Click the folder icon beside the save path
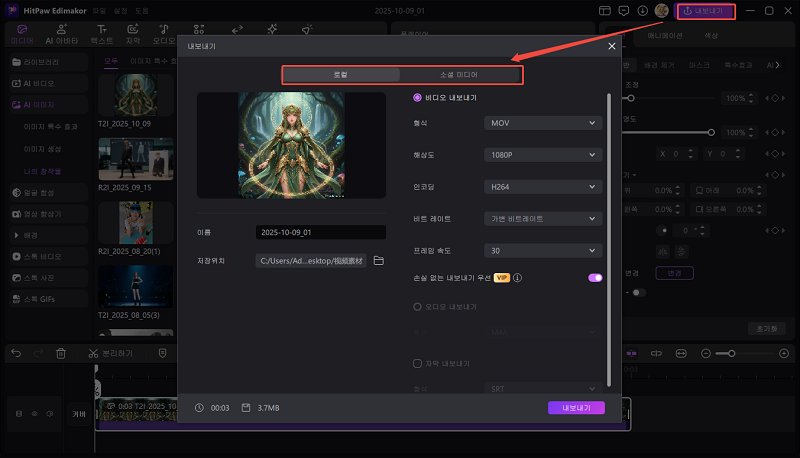This screenshot has width=800, height=458. coord(378,261)
